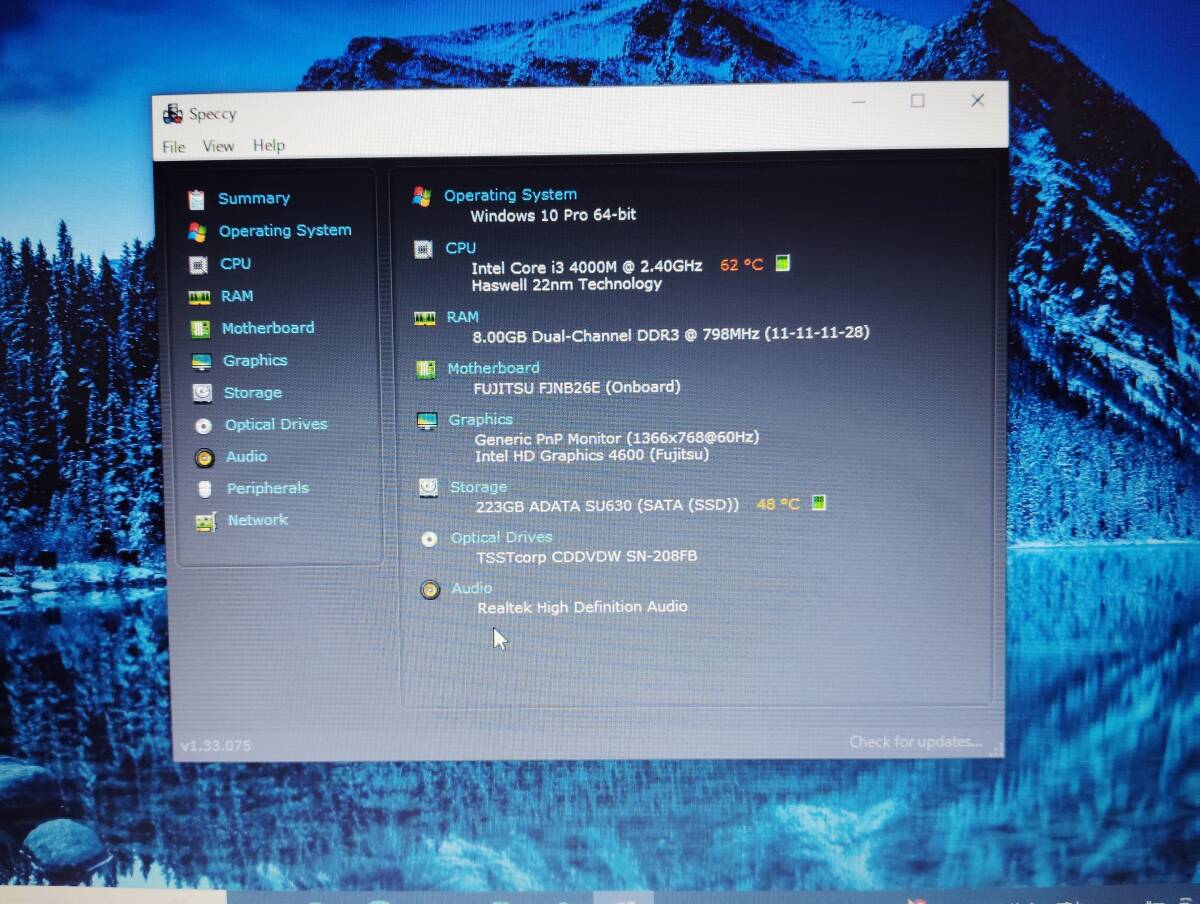Open the File menu
1200x904 pixels.
tap(173, 147)
